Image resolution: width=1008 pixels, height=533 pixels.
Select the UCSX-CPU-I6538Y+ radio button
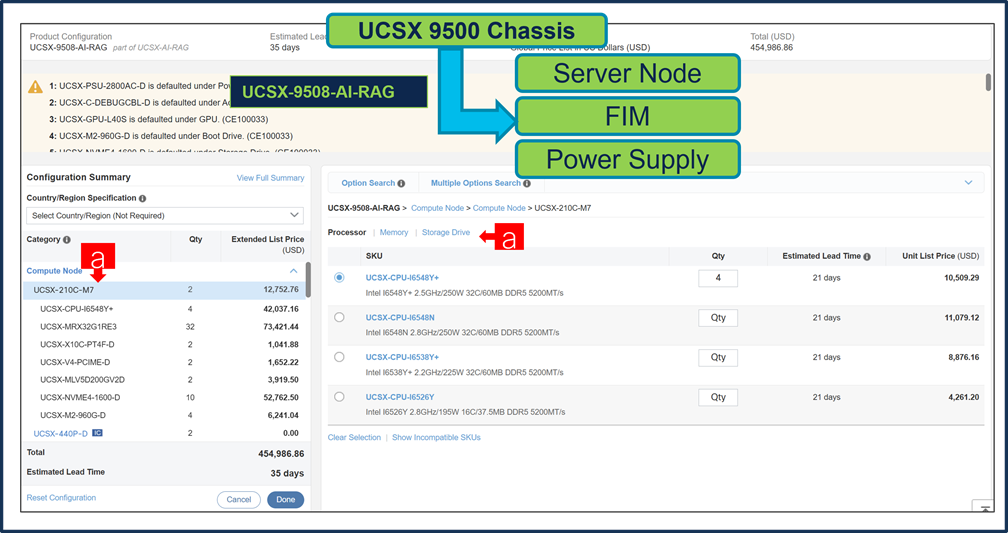[339, 357]
